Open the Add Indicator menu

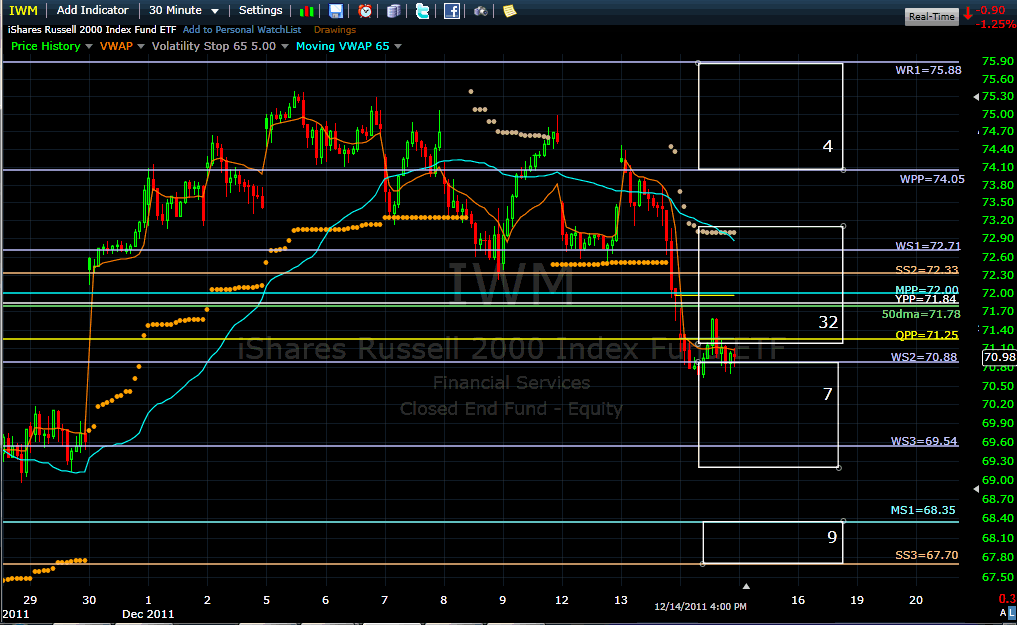93,10
